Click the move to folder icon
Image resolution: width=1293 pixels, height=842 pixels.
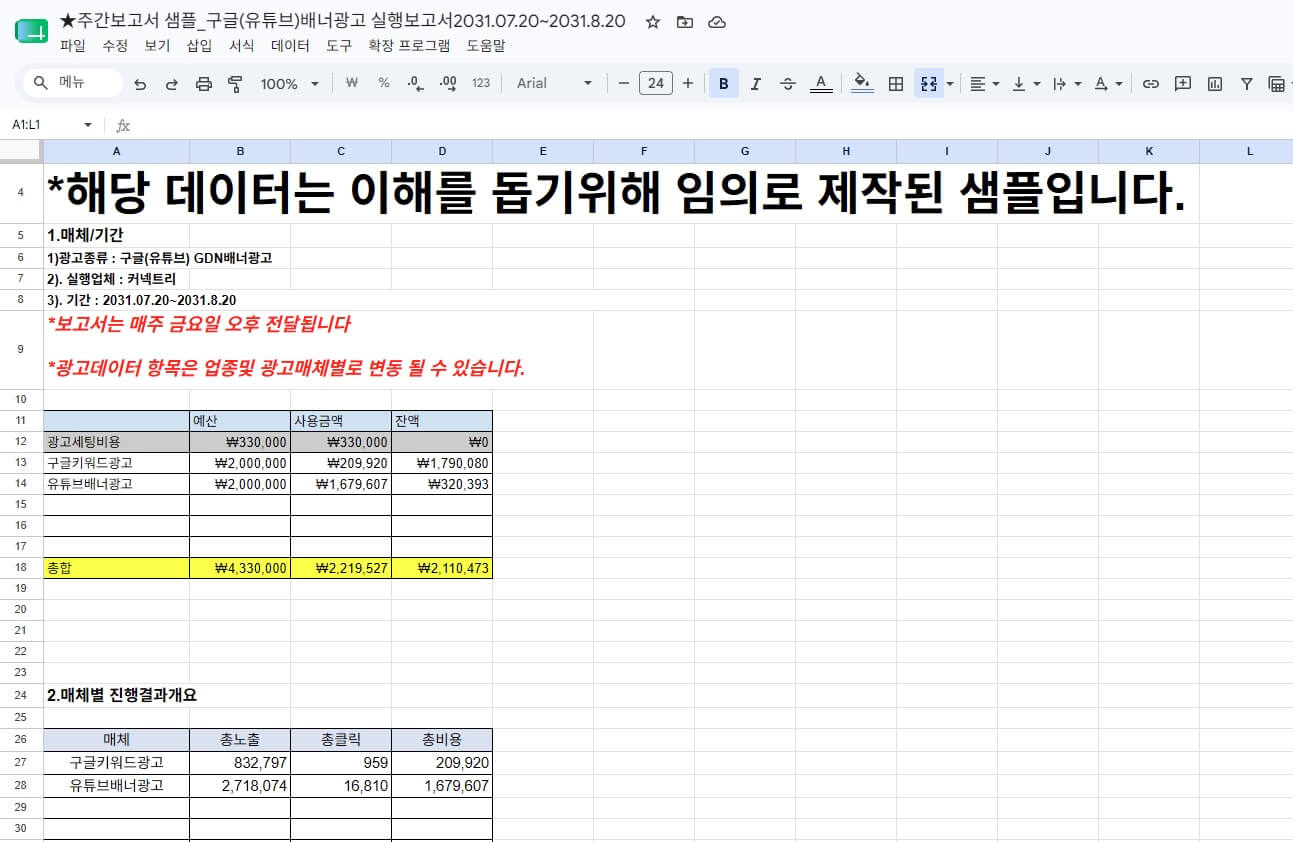click(x=684, y=22)
